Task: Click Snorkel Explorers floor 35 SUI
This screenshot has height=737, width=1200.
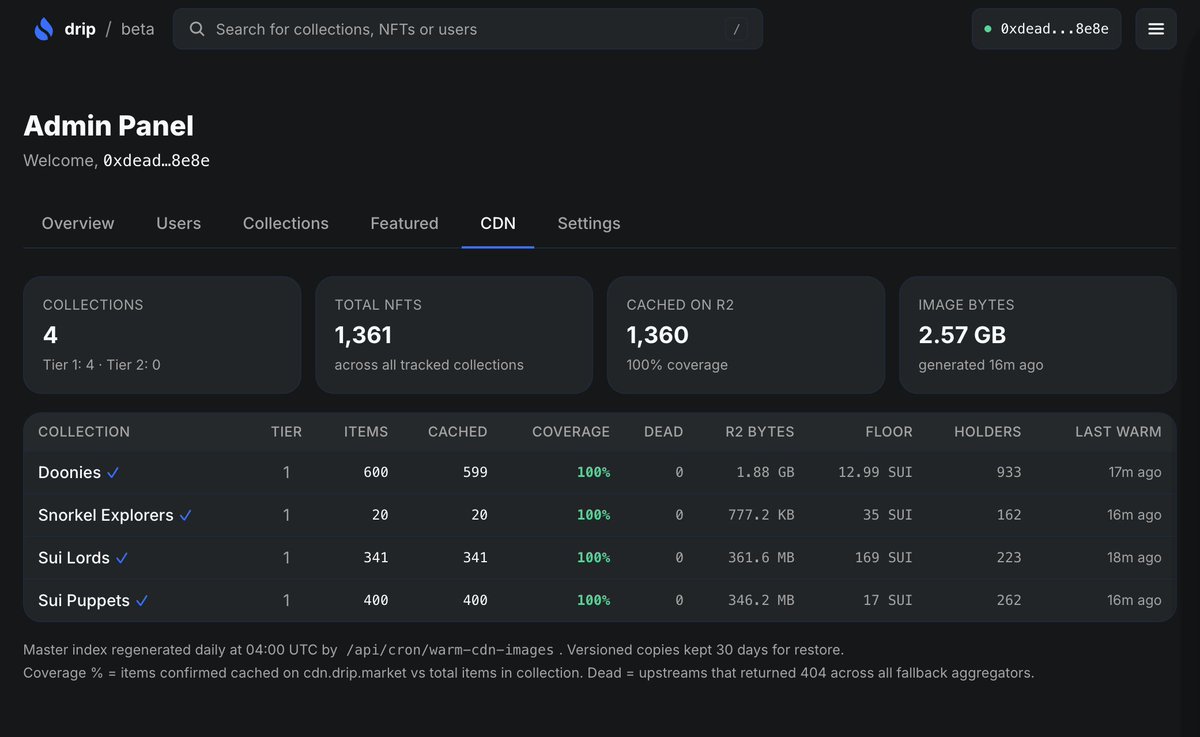Action: pos(888,515)
